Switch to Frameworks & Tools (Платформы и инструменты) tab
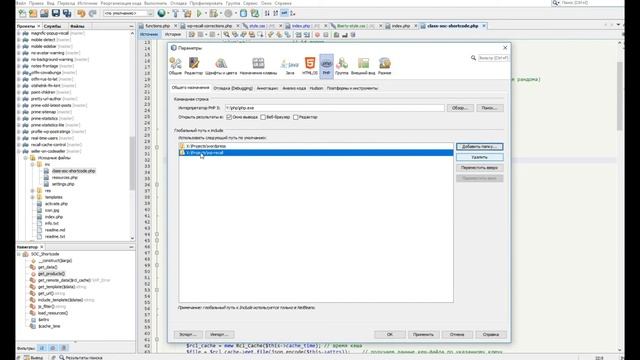The height and width of the screenshot is (360, 640). [x=352, y=88]
